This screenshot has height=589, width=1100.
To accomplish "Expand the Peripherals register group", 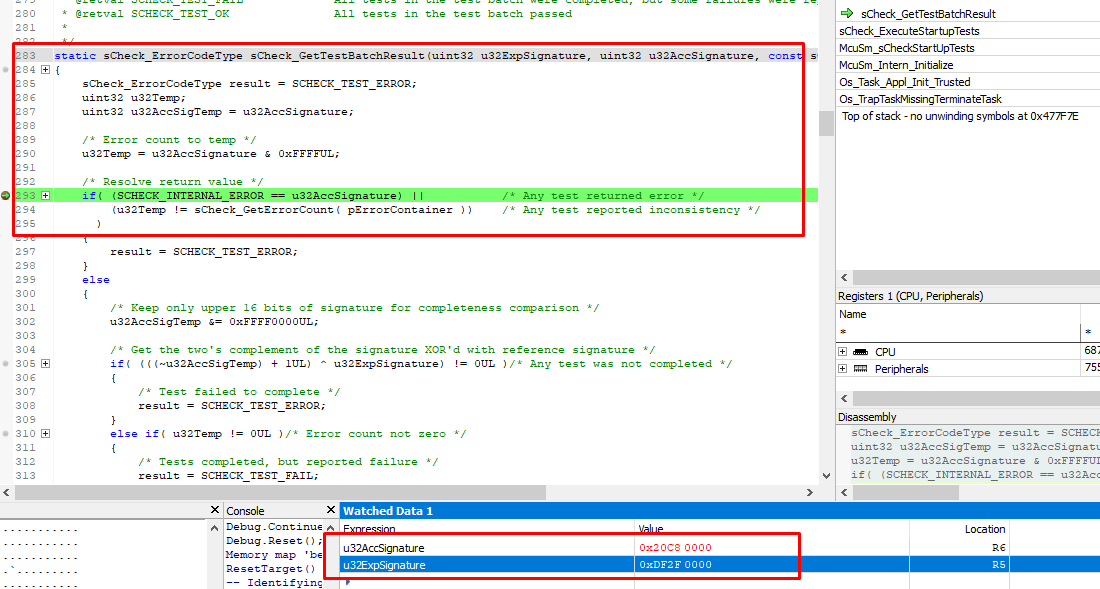I will tap(843, 369).
